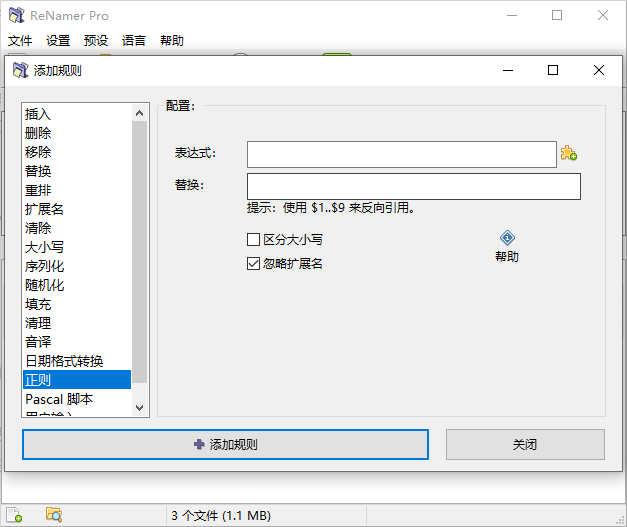The image size is (627, 527).
Task: Select the 删除 rule
Action: pyautogui.click(x=77, y=133)
